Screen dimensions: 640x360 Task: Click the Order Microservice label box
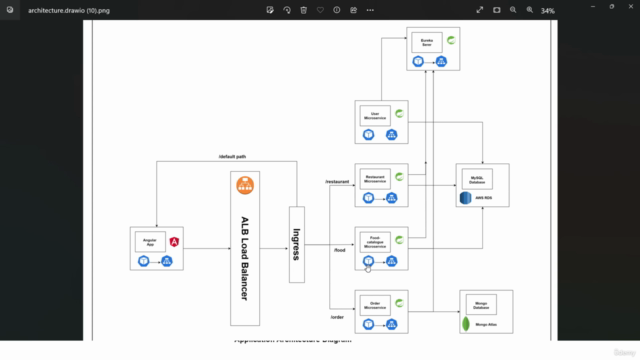coord(375,305)
